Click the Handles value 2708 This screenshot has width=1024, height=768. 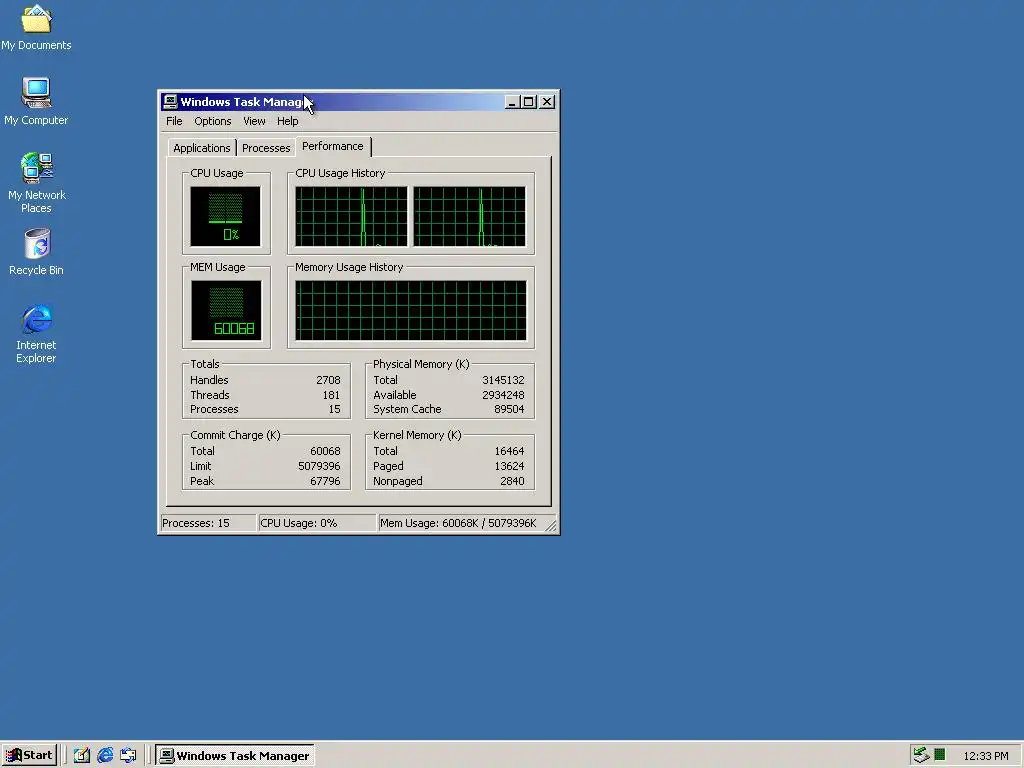click(x=328, y=380)
